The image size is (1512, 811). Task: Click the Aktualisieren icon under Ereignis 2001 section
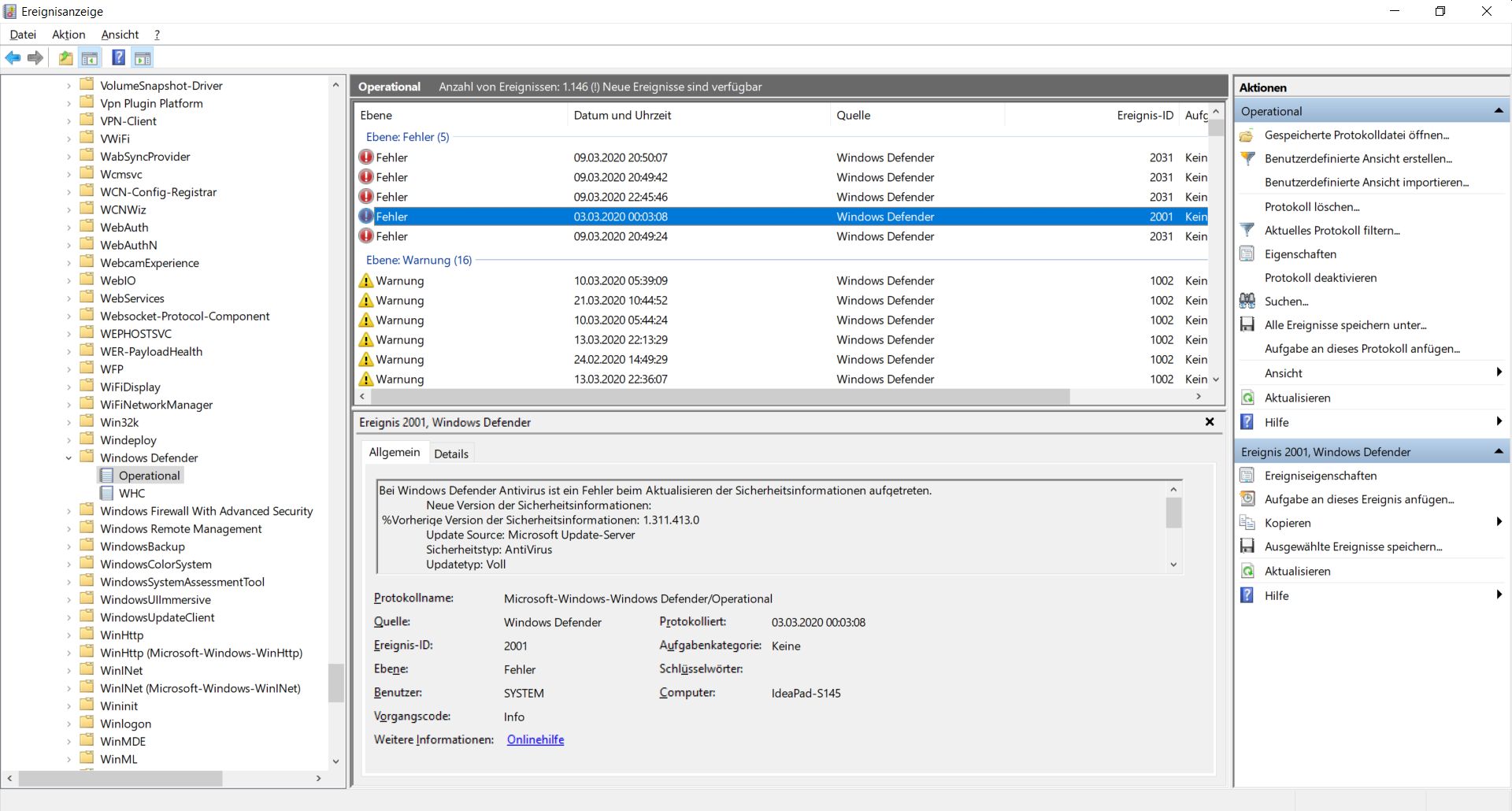point(1247,571)
